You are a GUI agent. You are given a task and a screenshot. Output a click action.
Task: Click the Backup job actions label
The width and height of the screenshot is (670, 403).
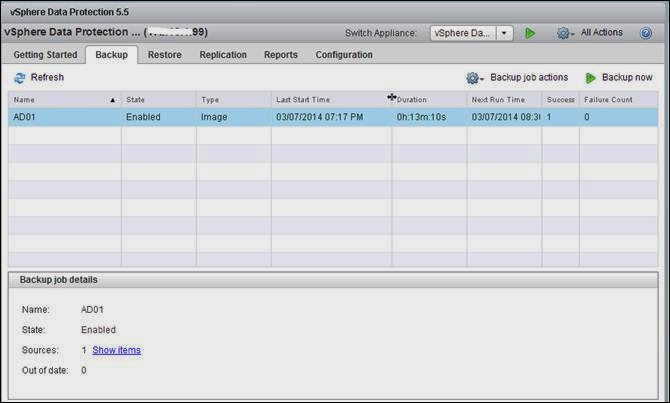(x=529, y=77)
